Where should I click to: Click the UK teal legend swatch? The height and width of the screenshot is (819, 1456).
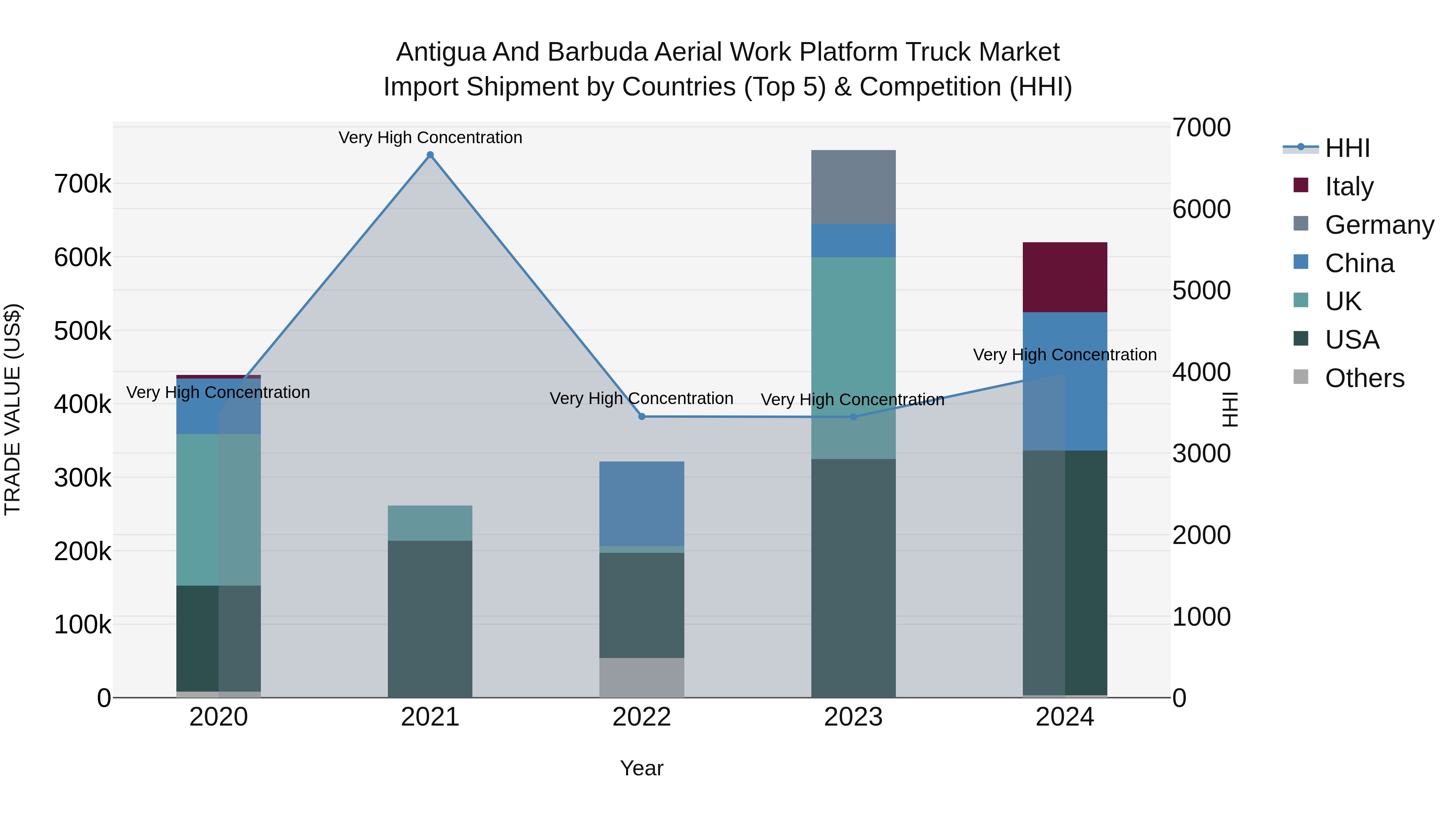point(1301,300)
